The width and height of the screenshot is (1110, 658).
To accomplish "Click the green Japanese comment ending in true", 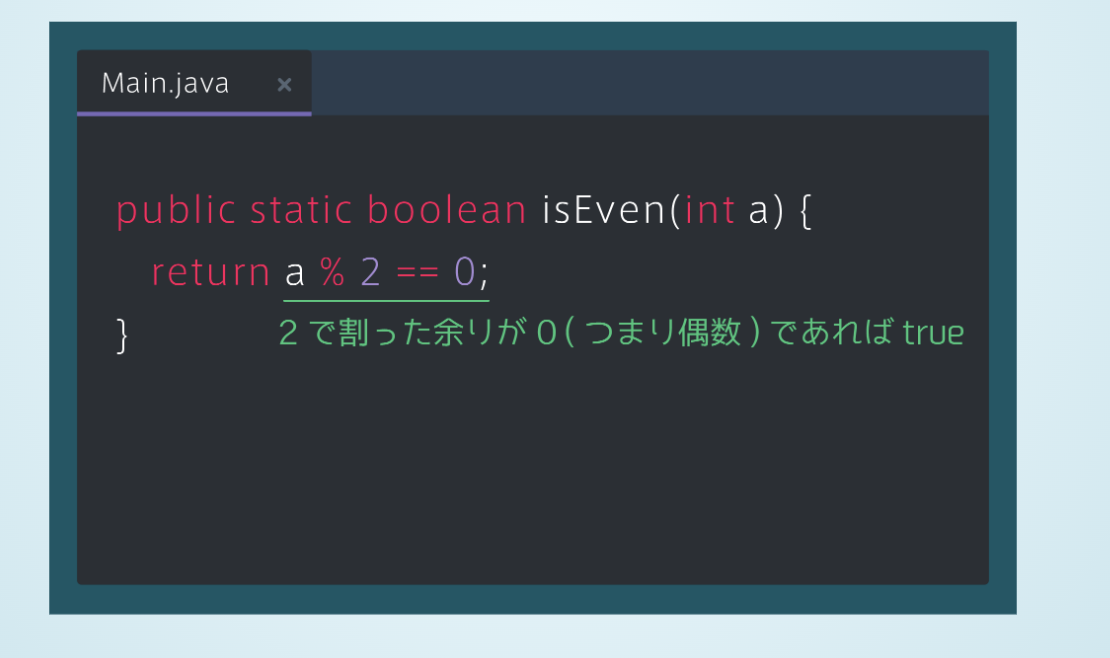I will 622,332.
